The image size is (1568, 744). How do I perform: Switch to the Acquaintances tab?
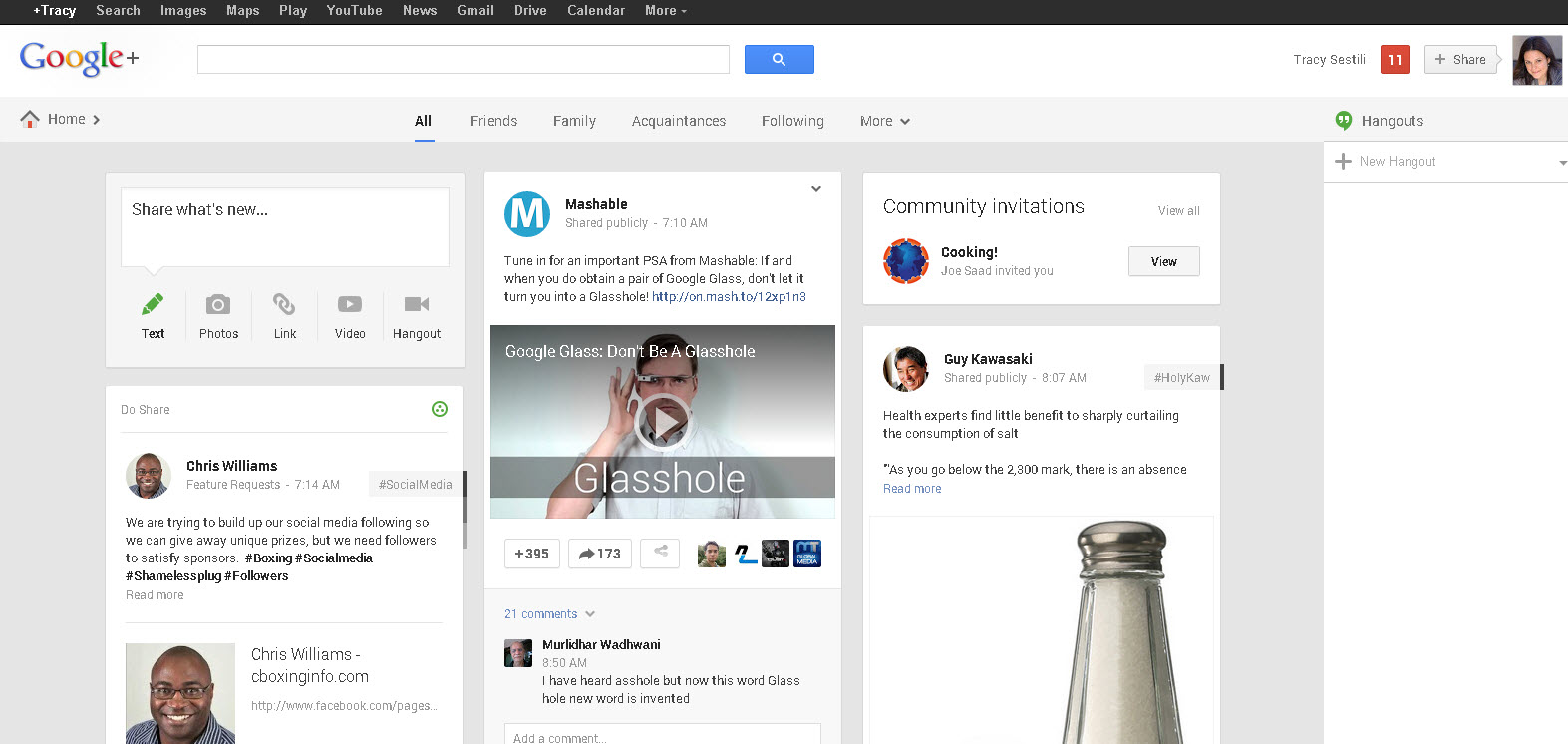click(x=679, y=121)
